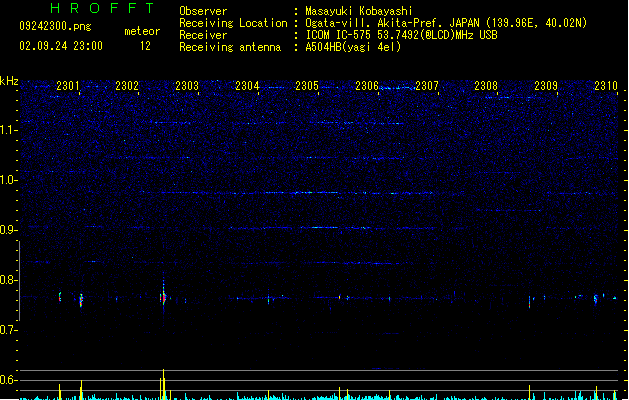Click the Receiving antenna label
The width and height of the screenshot is (629, 400).
[x=230, y=47]
